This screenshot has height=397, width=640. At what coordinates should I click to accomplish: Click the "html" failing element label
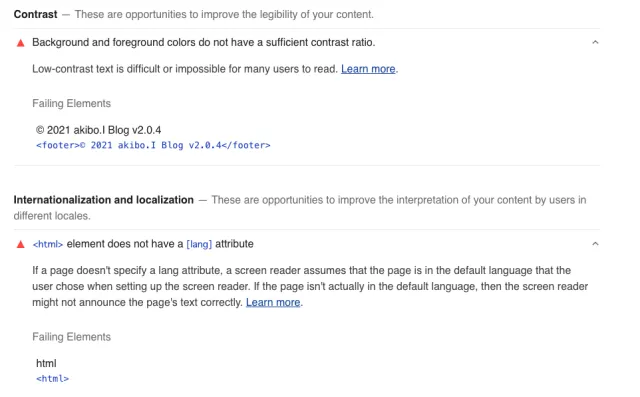click(46, 364)
